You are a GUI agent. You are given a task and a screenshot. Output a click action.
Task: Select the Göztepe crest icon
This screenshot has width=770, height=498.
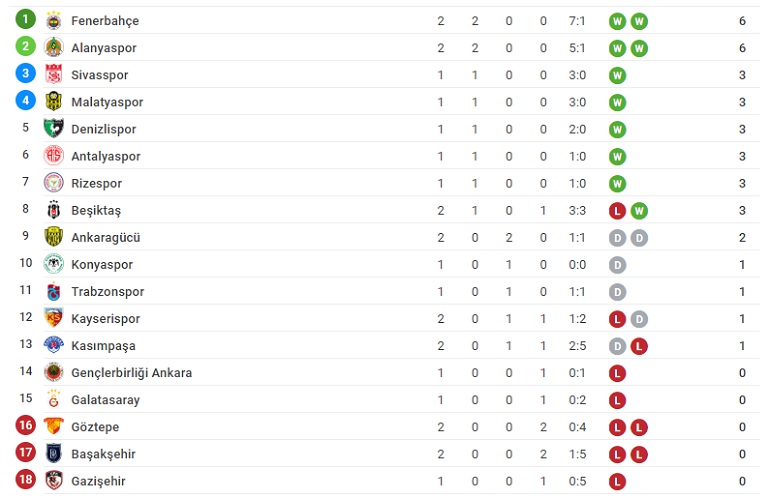point(54,426)
